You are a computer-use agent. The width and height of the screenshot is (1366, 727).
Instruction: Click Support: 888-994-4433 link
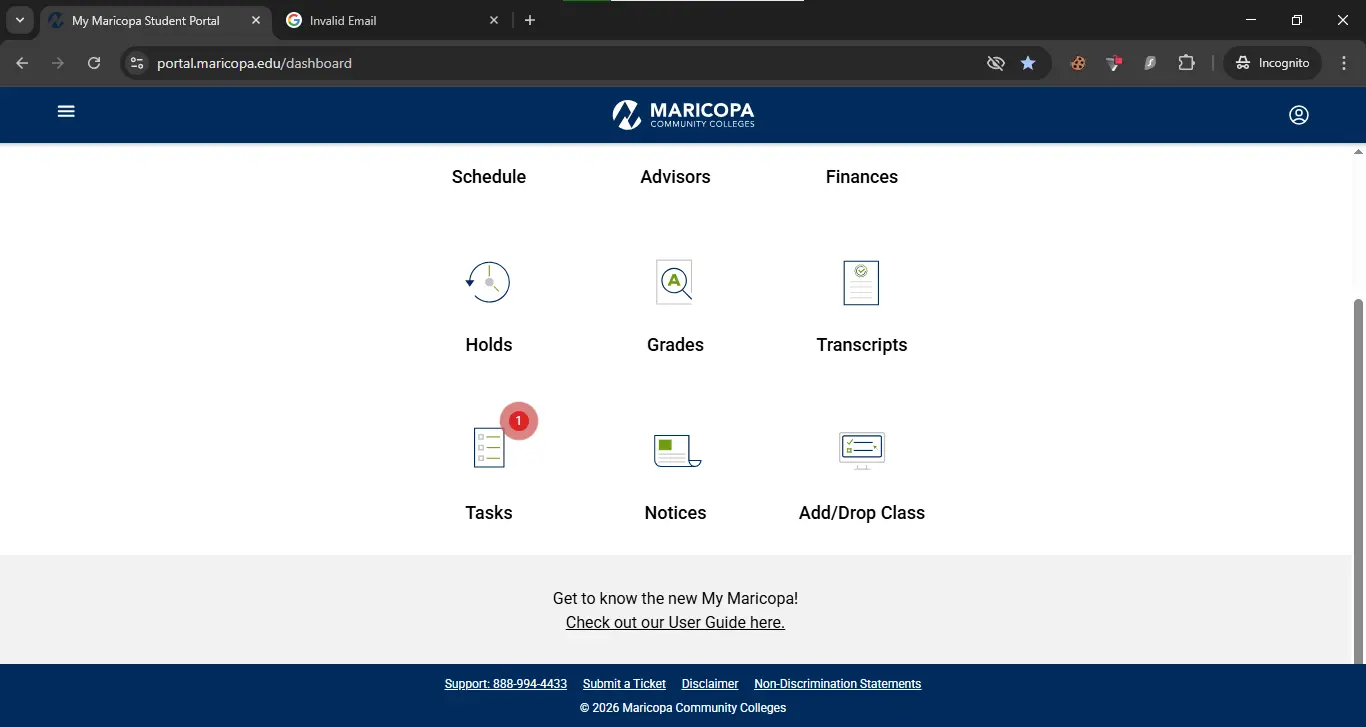pos(506,684)
